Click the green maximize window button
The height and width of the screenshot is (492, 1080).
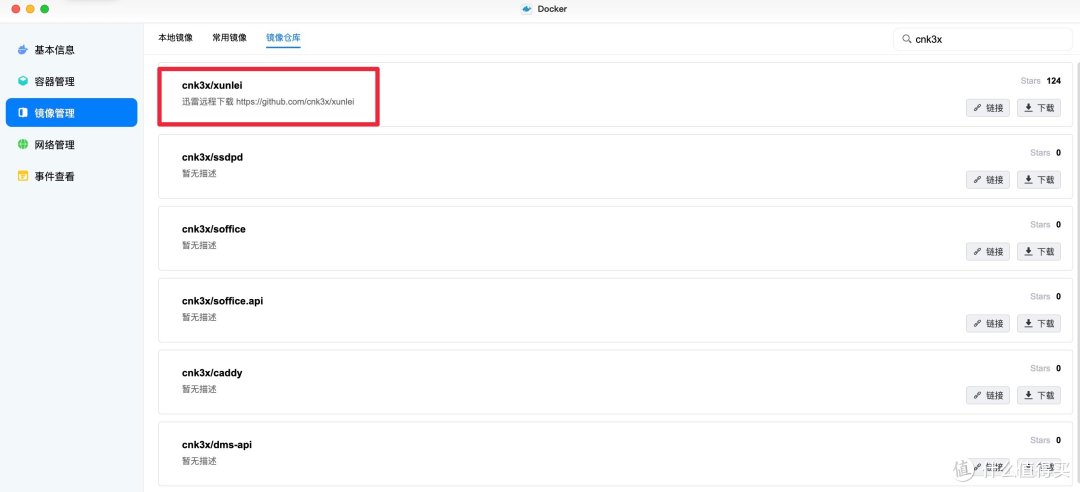pyautogui.click(x=44, y=9)
